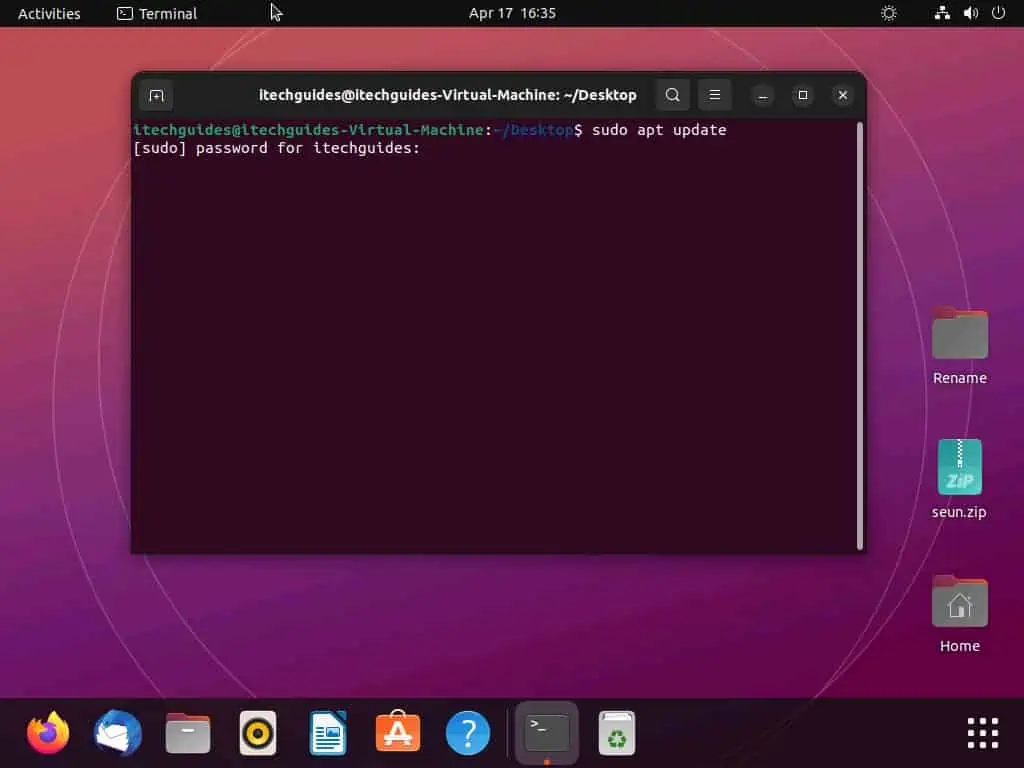The width and height of the screenshot is (1024, 768).
Task: Open a new terminal tab
Action: (x=156, y=95)
